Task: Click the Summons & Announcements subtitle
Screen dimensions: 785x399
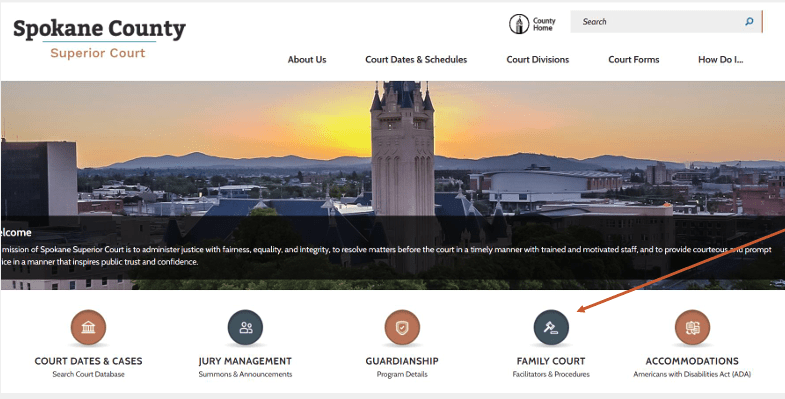Action: click(245, 374)
